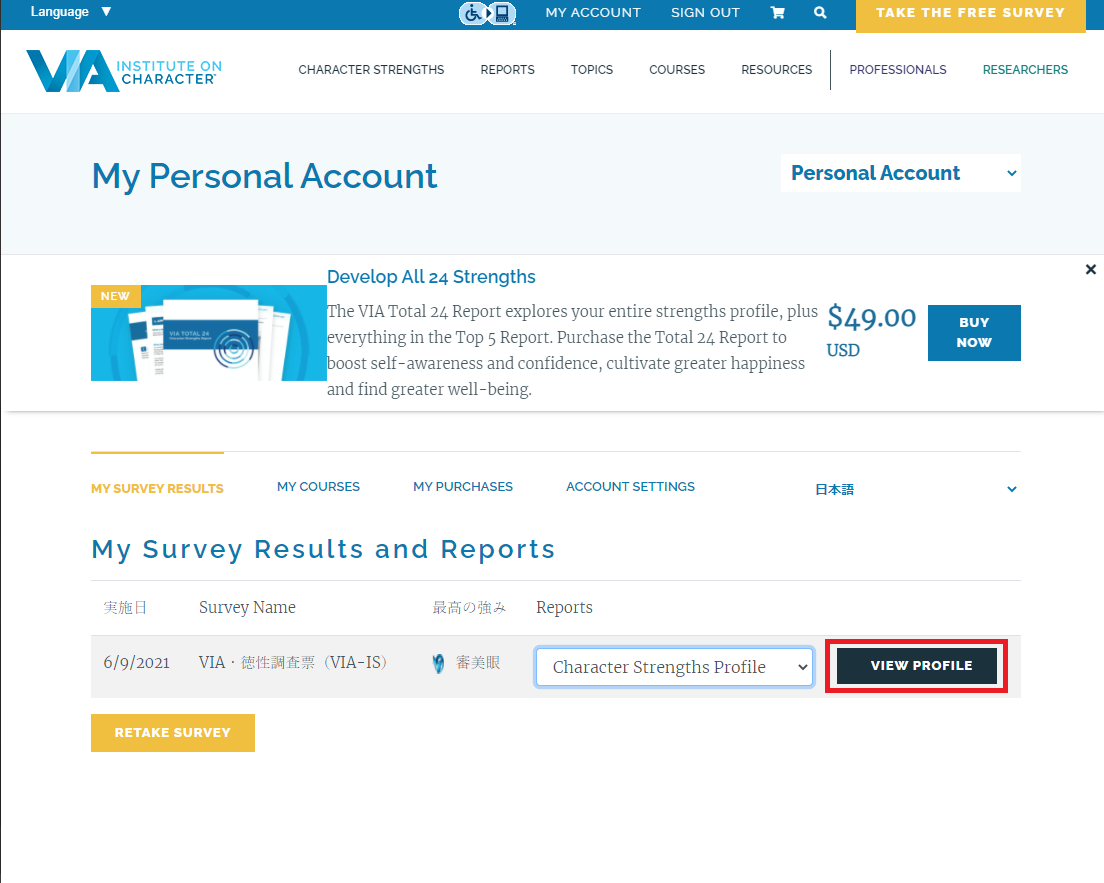
Task: Open the CHARACTER STRENGTHS navigation menu
Action: pyautogui.click(x=371, y=69)
